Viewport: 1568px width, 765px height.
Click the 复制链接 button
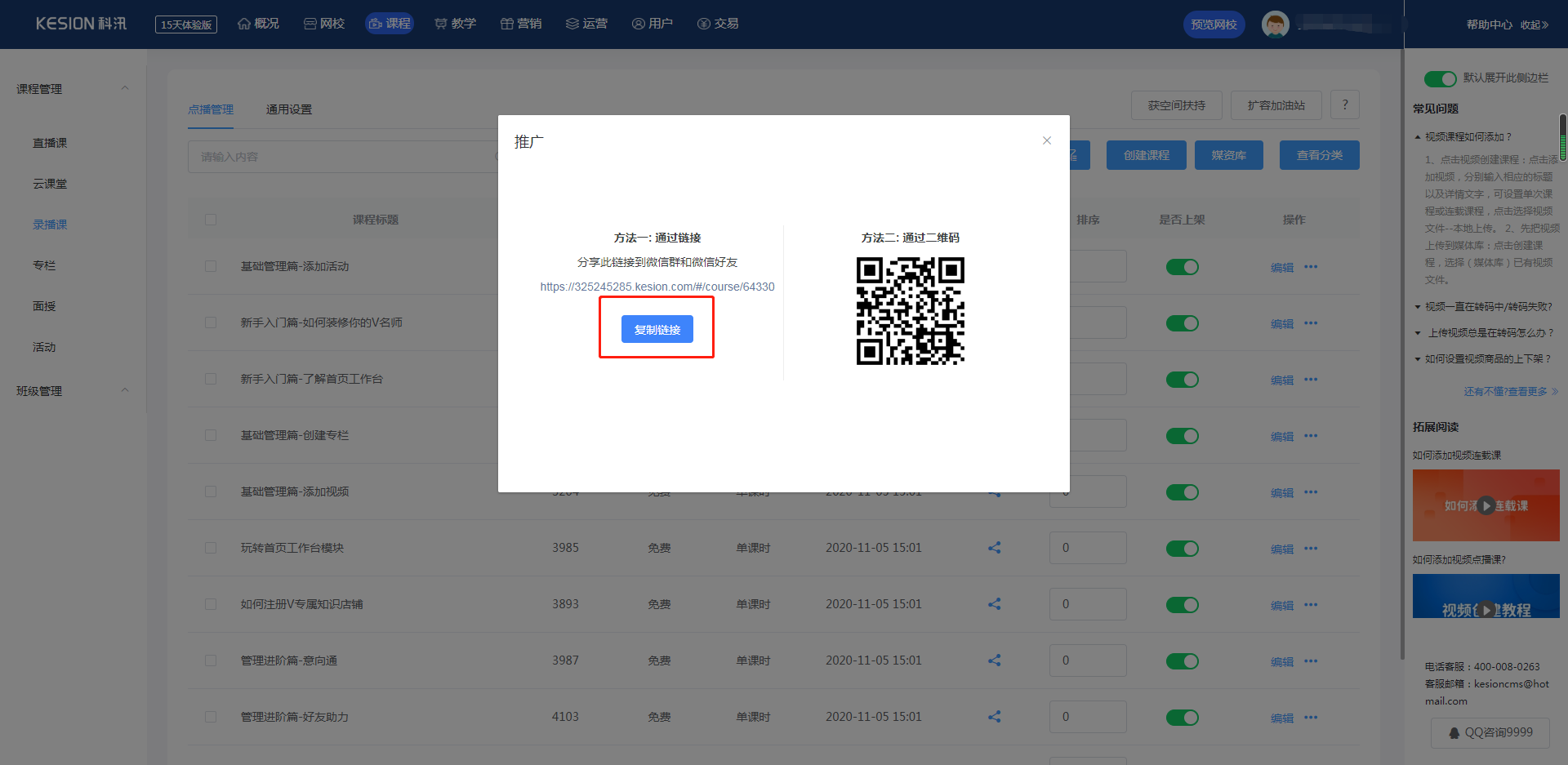pyautogui.click(x=657, y=330)
